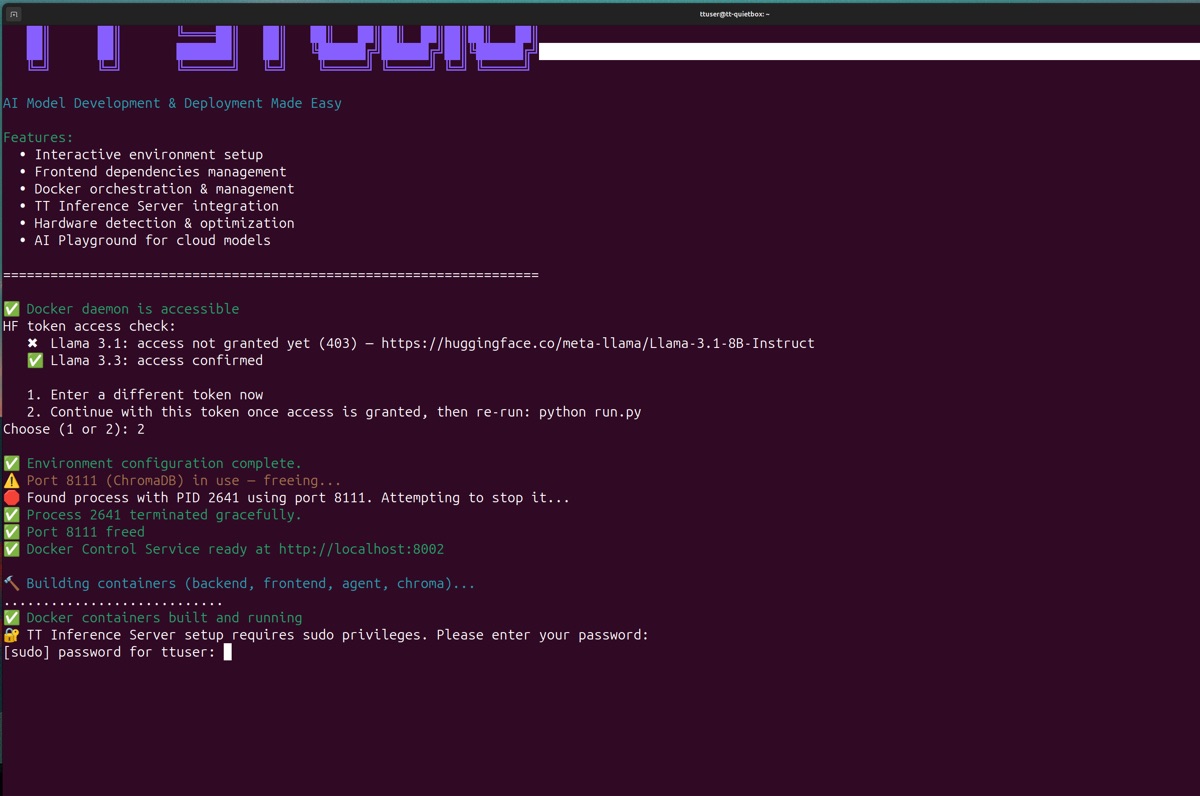Click the check beside Docker containers built and running

coord(11,618)
